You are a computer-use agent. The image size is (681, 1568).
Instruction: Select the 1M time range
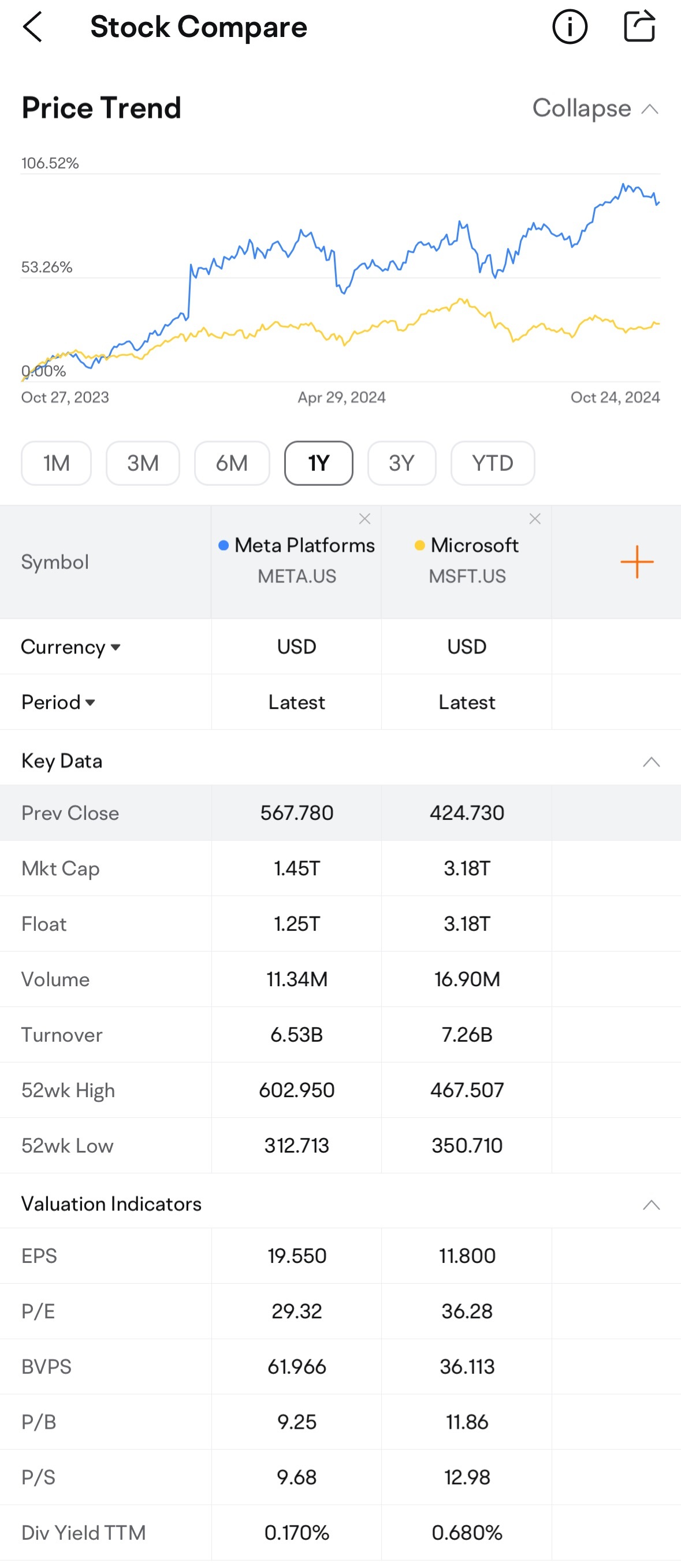click(x=57, y=463)
